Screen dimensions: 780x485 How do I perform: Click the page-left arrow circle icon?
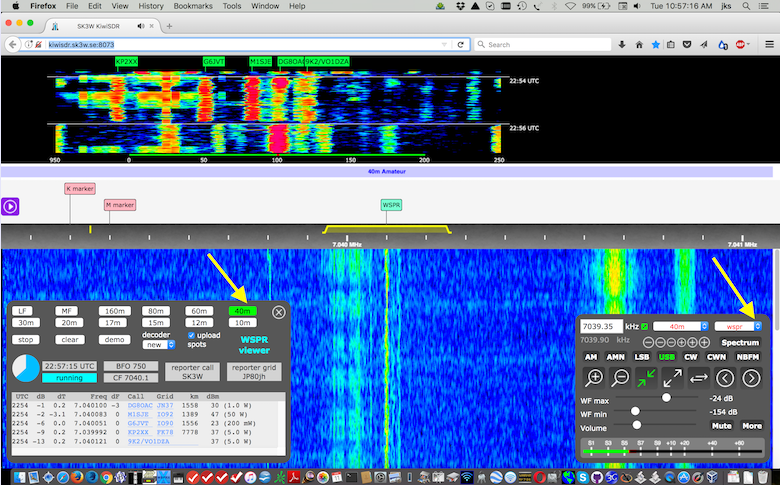pos(725,377)
